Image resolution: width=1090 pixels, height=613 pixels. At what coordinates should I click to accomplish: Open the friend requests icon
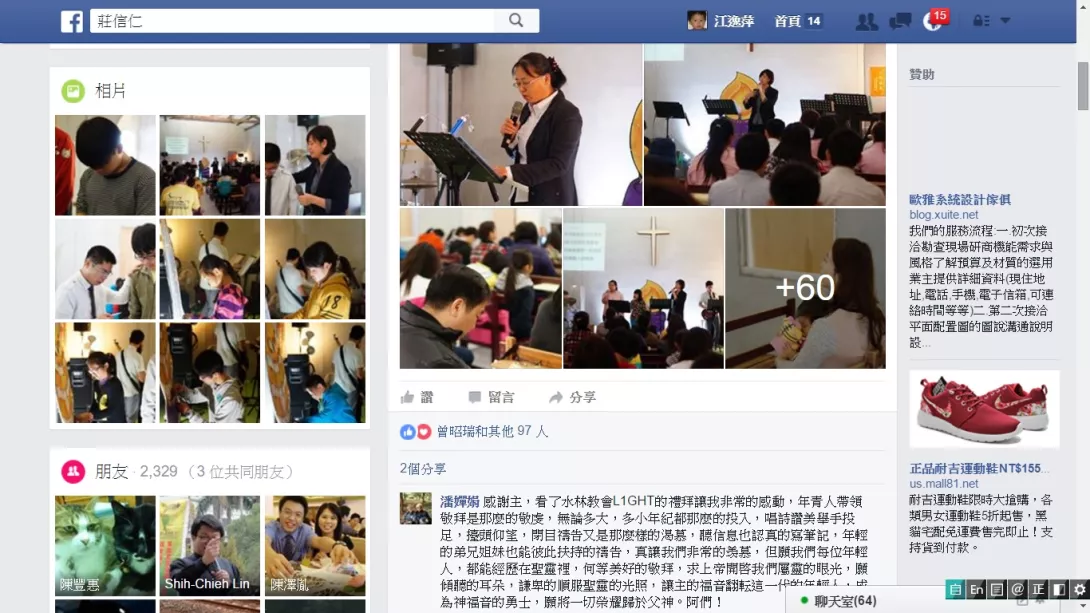click(x=866, y=22)
